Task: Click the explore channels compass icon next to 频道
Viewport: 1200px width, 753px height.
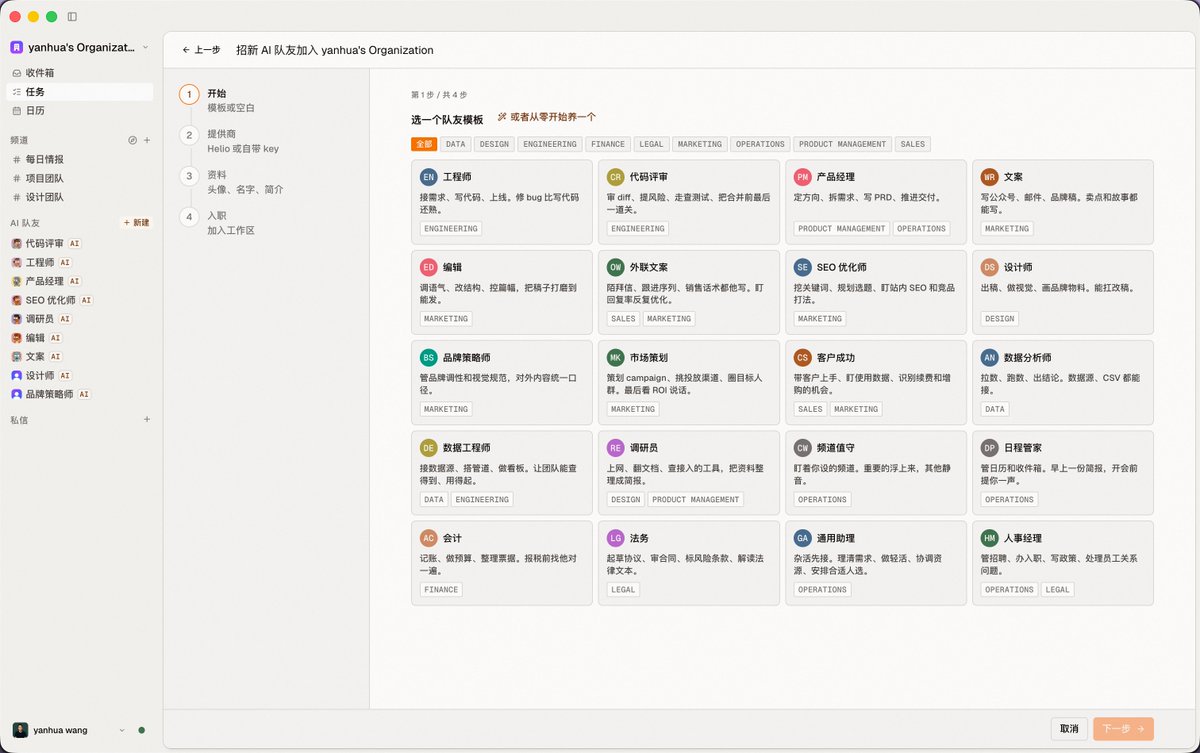Action: (x=132, y=140)
